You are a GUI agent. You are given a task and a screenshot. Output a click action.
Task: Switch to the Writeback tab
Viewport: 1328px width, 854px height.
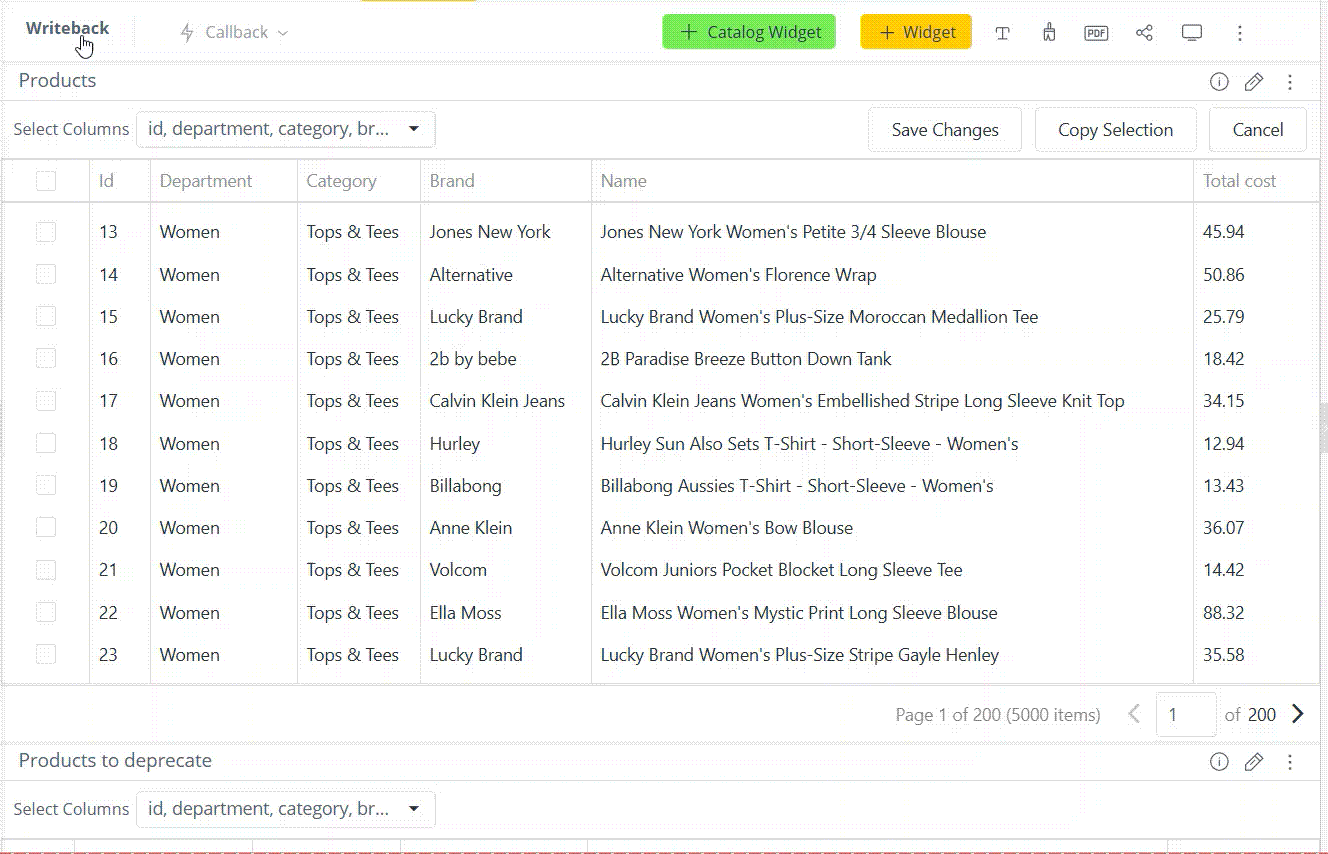[x=67, y=28]
